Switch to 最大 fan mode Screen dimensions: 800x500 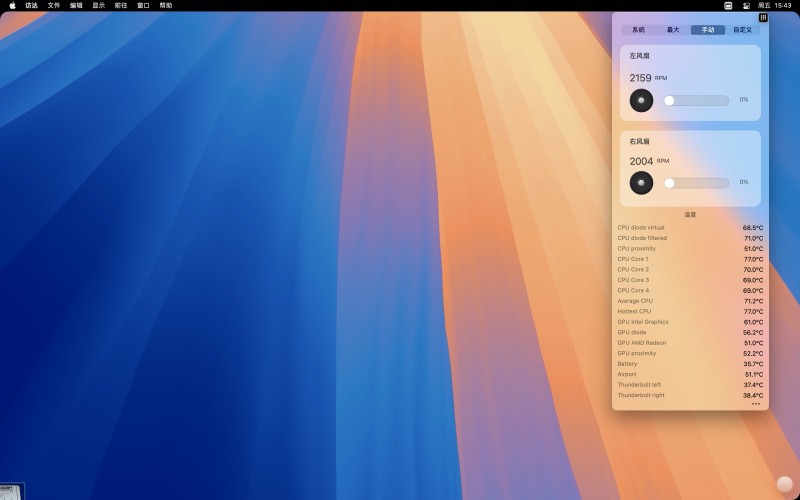pyautogui.click(x=673, y=30)
